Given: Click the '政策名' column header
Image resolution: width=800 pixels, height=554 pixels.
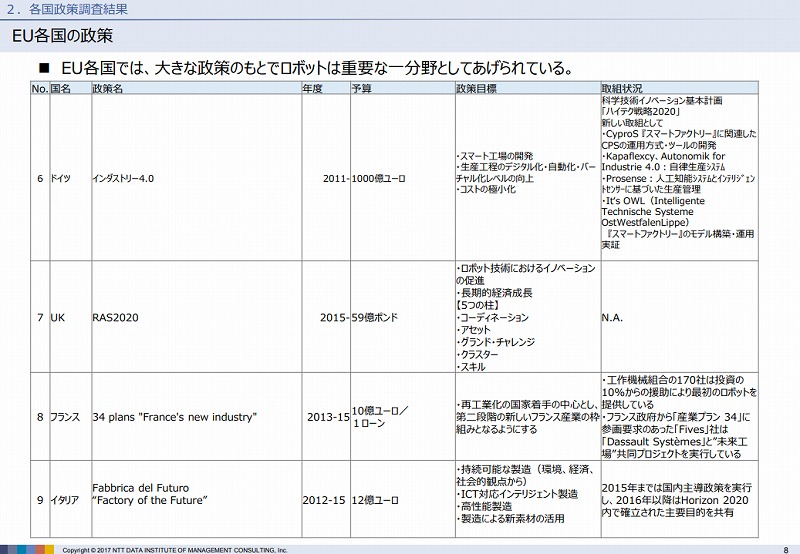Looking at the screenshot, I should tap(108, 89).
